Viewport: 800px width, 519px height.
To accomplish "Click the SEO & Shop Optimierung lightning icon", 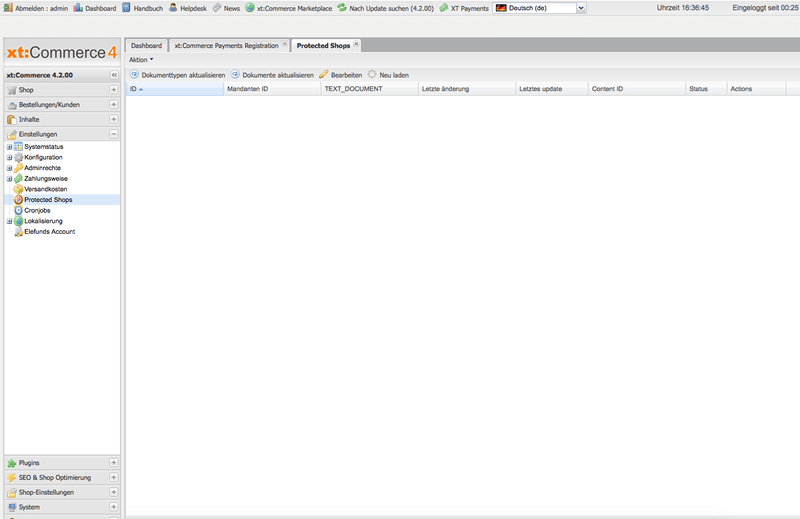I will tap(12, 478).
